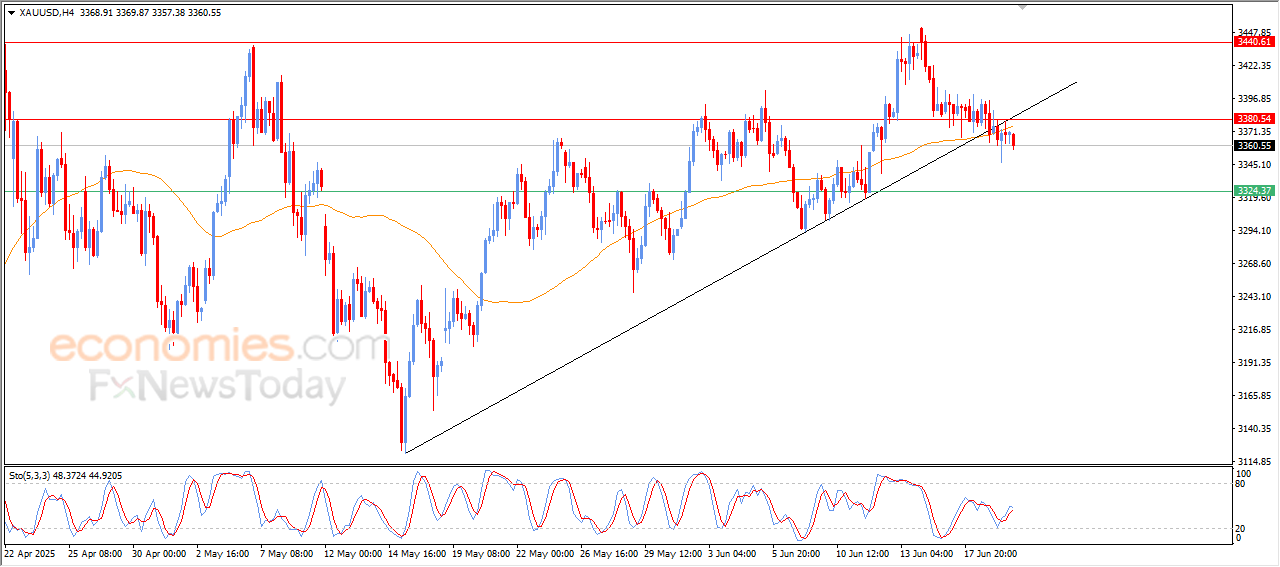Click the chart shift triangle marker at top

point(1022,6)
